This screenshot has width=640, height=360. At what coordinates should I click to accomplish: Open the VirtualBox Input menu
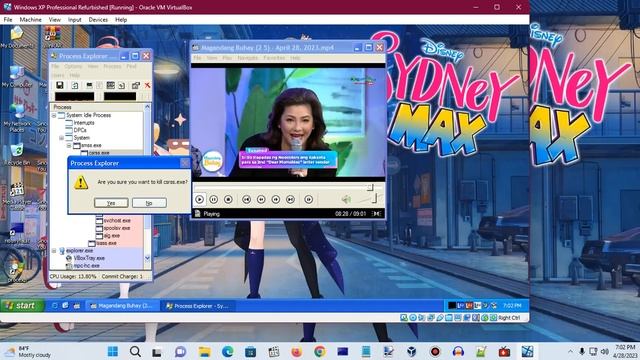pos(75,20)
